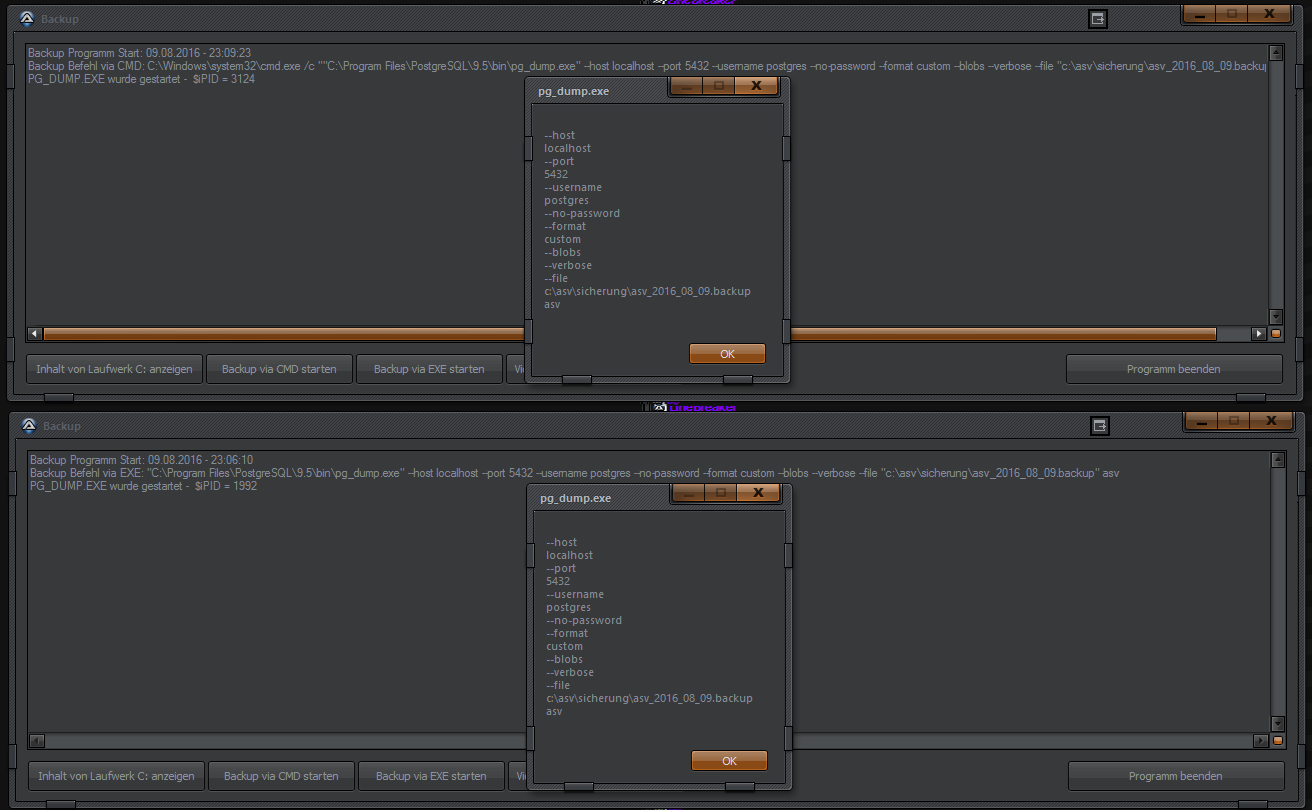Click the orange corner button in lower log panel

[x=1278, y=741]
